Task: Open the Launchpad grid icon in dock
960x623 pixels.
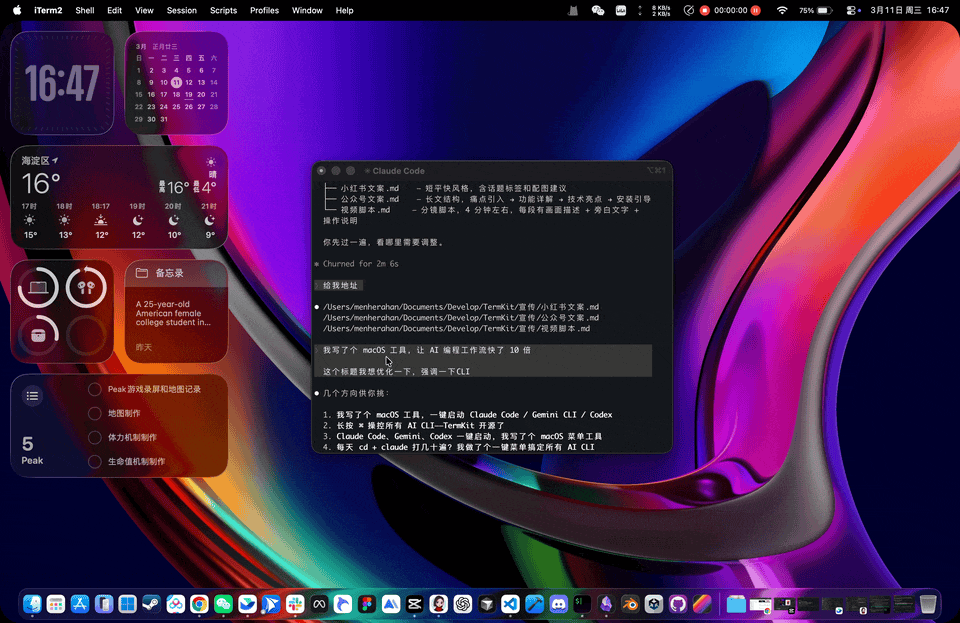Action: pos(56,605)
